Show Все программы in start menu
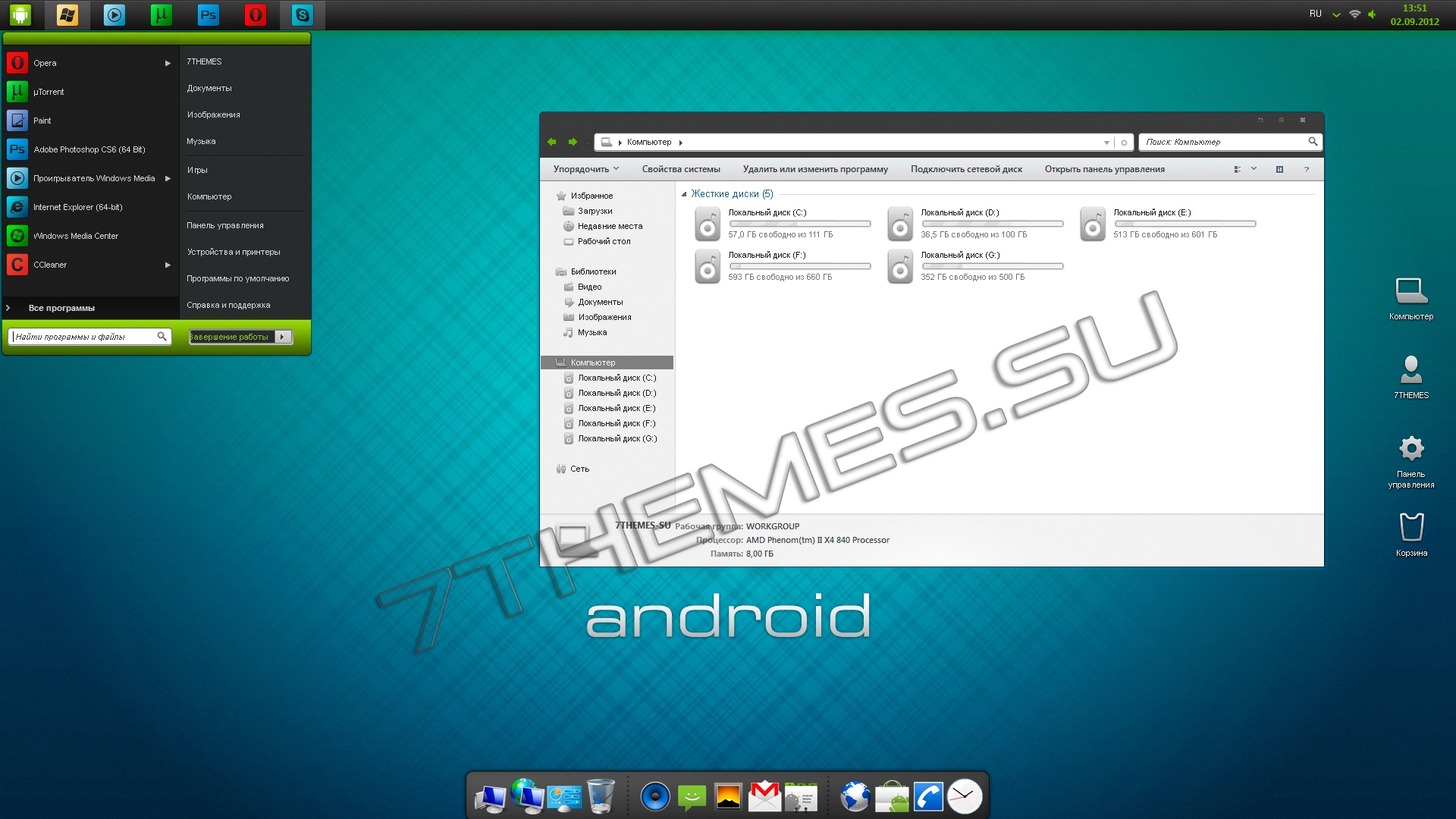 [x=61, y=308]
